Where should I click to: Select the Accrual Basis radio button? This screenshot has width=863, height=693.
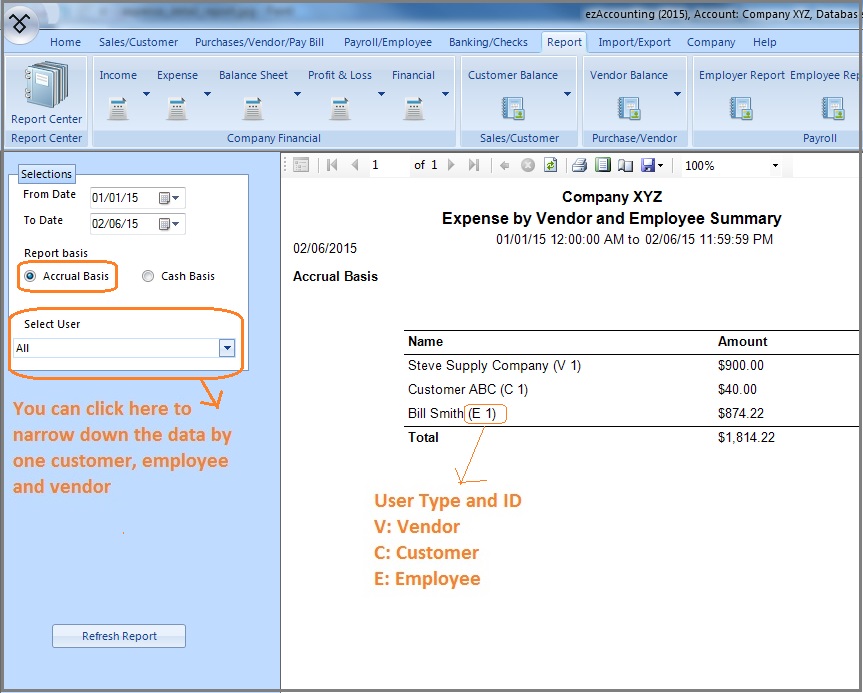pyautogui.click(x=30, y=276)
